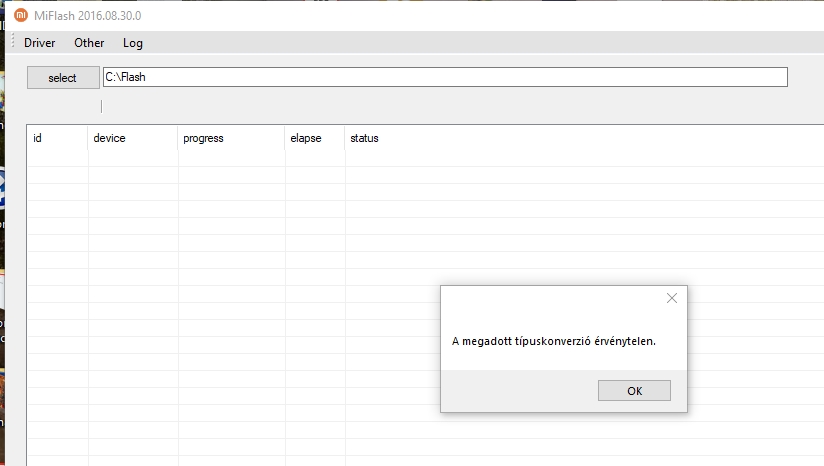Click the elapse column header
Screen dimensions: 824x466
click(315, 138)
